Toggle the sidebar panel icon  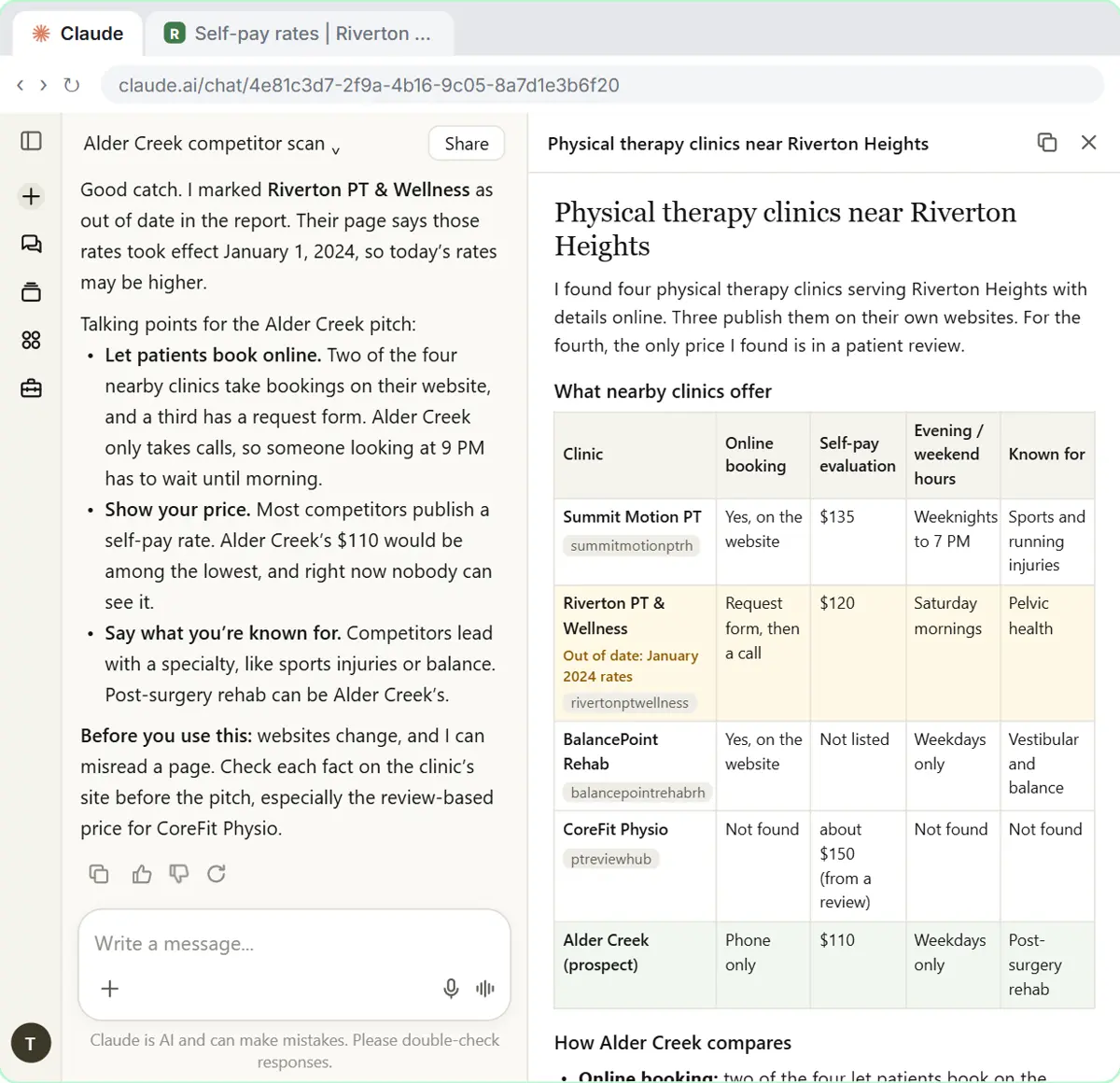(x=31, y=141)
